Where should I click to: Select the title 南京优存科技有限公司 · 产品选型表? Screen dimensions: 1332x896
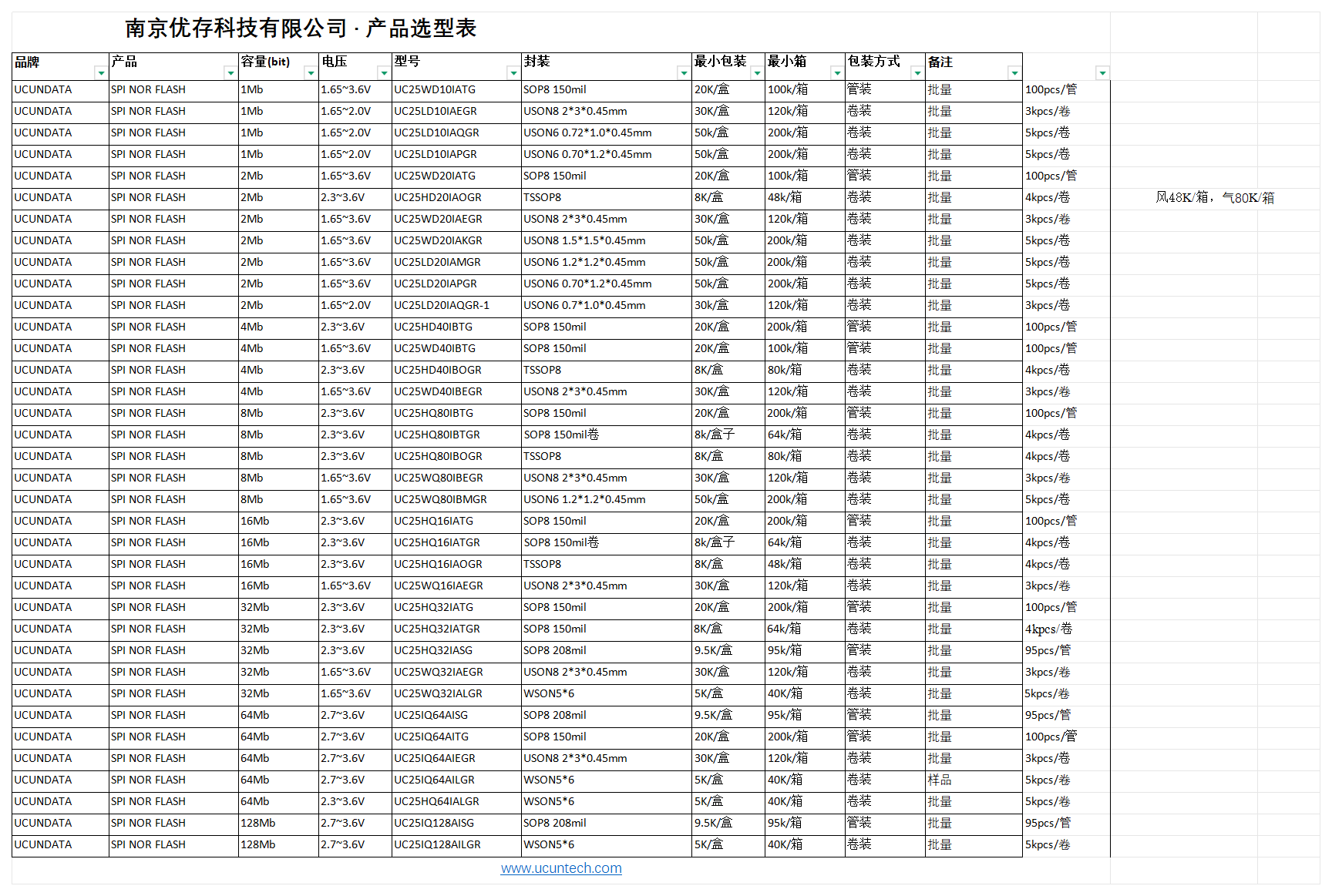301,29
